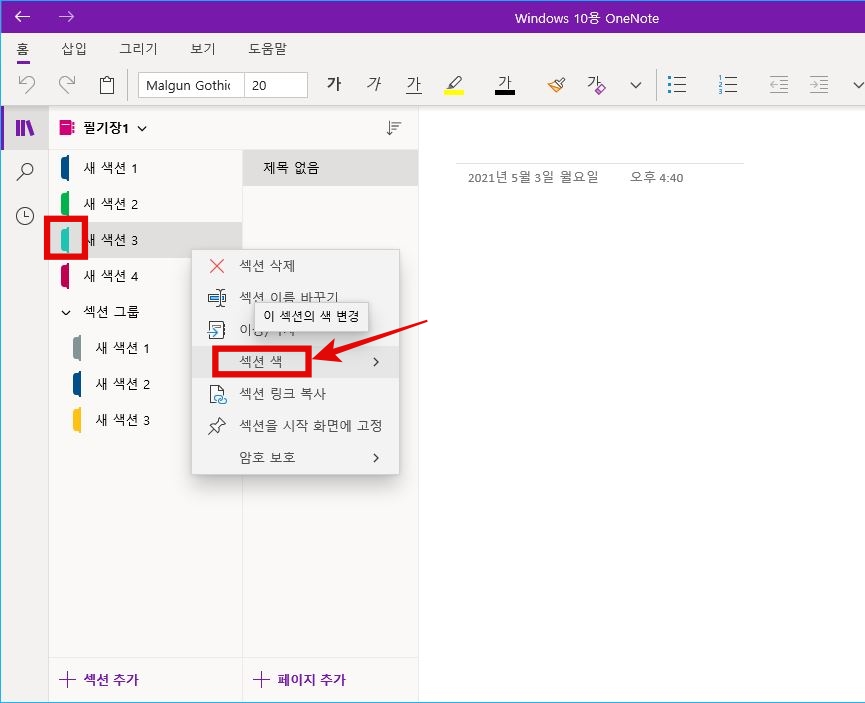The height and width of the screenshot is (703, 865).
Task: Open the Malgun Gothic font name box
Action: (191, 85)
